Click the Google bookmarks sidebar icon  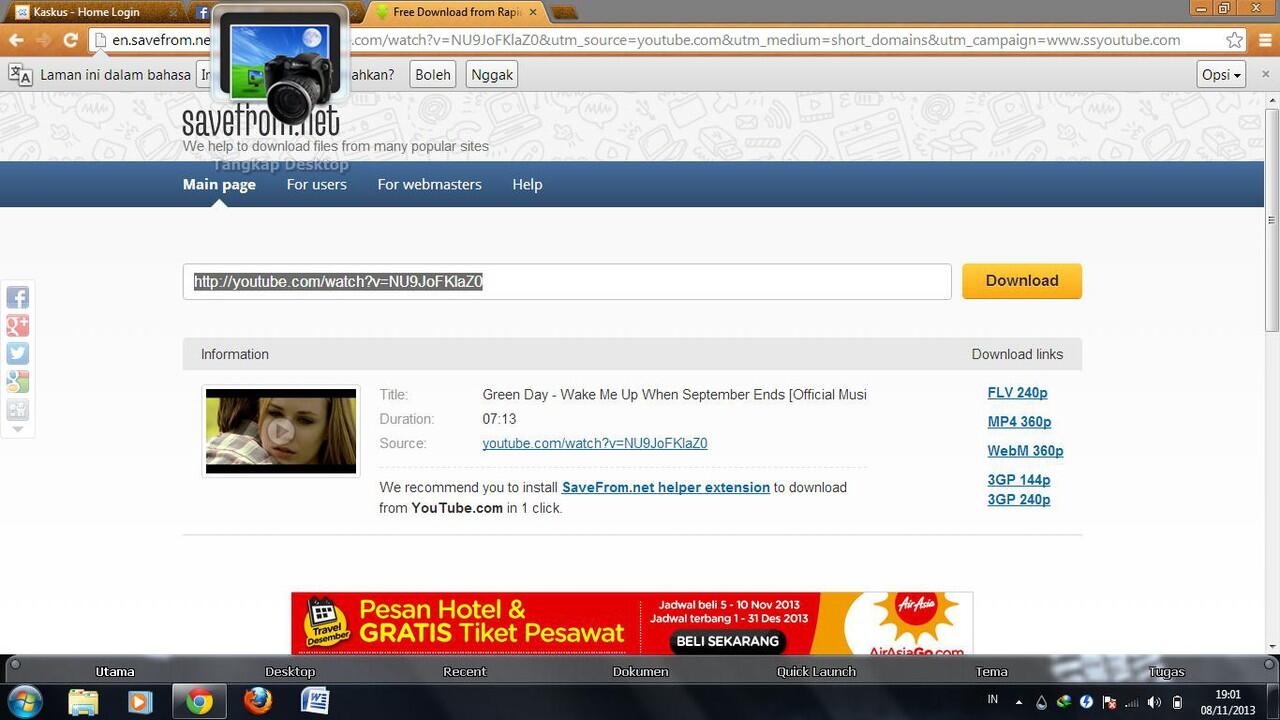point(17,381)
